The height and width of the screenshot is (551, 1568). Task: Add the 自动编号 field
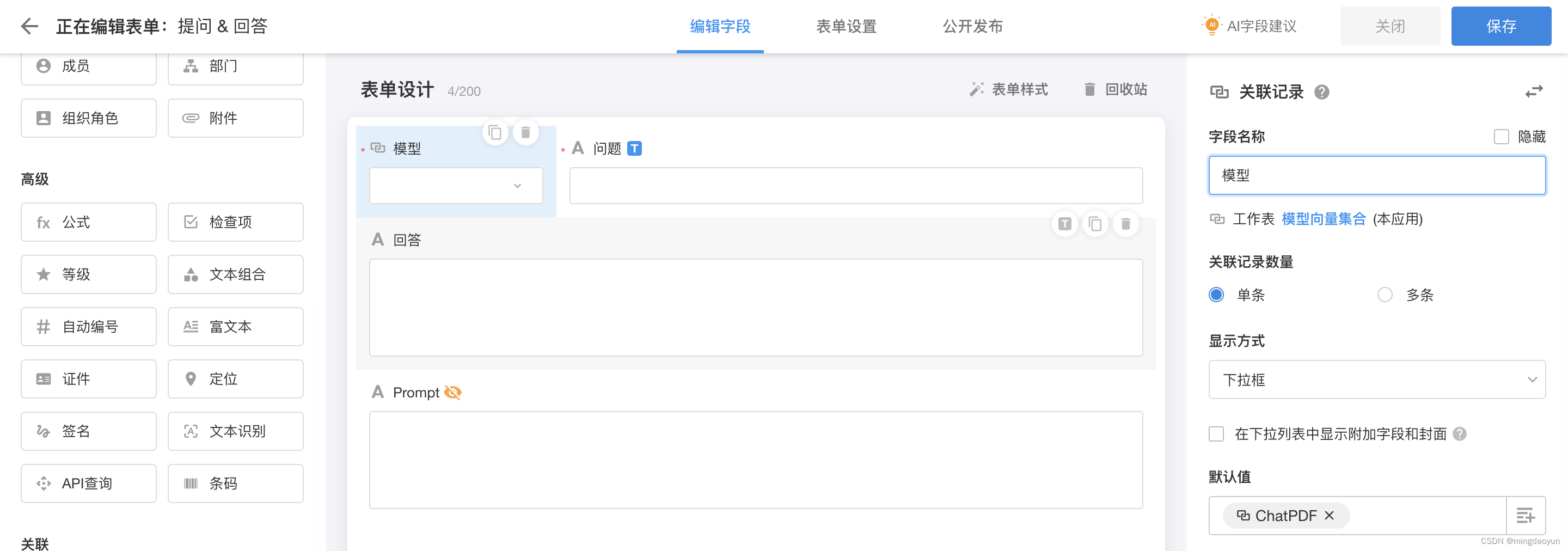point(88,327)
